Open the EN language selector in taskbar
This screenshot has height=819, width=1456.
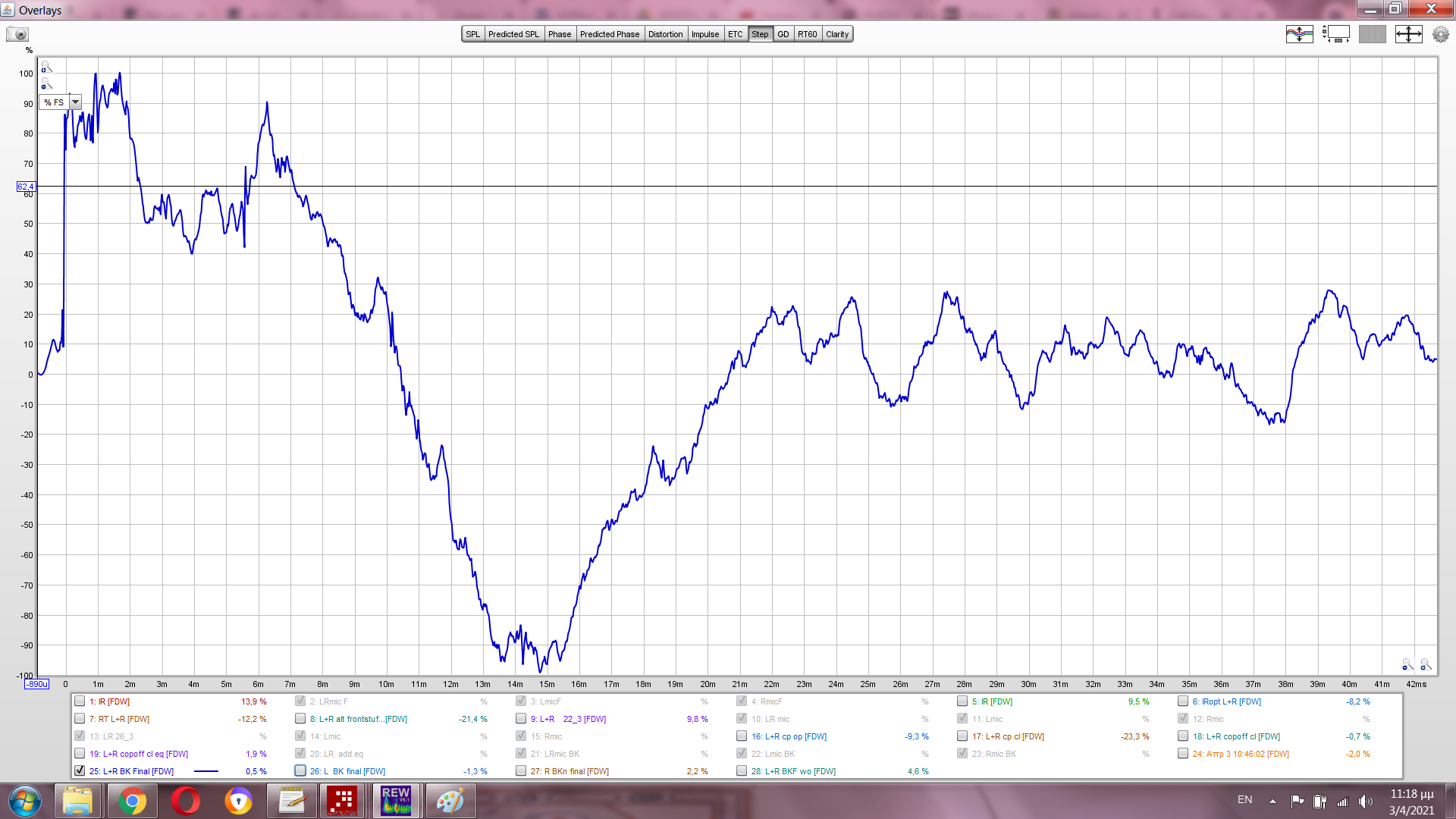point(1244,800)
